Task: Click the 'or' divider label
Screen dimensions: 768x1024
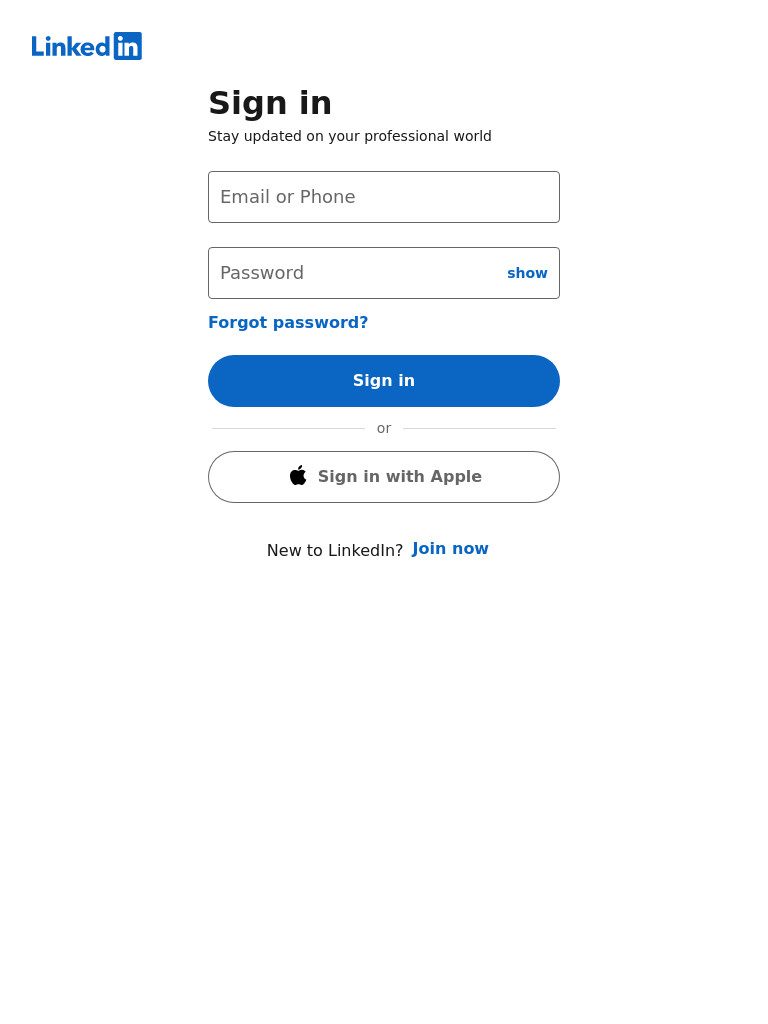Action: [x=384, y=428]
